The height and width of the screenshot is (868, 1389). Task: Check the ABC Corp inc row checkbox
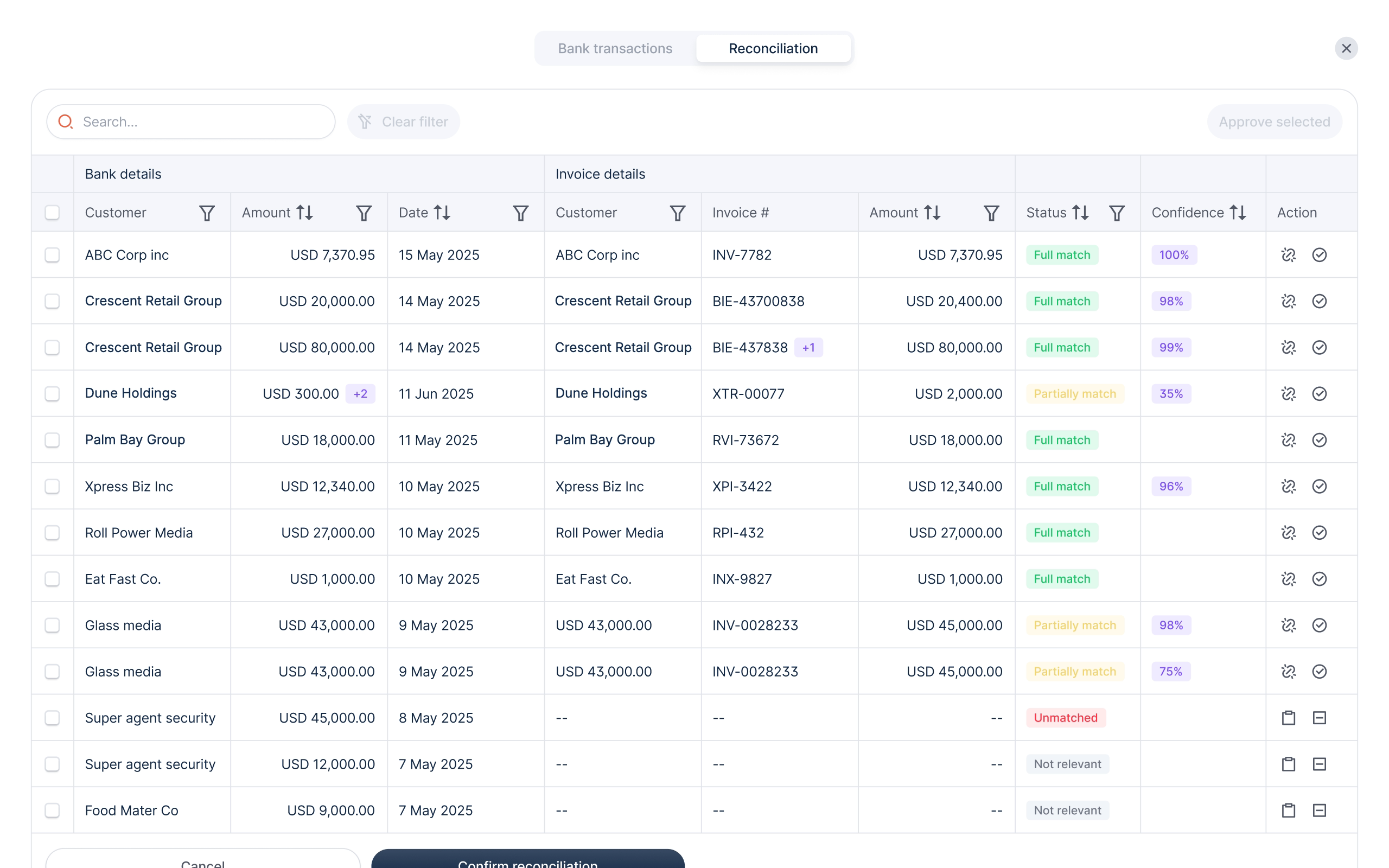52,255
